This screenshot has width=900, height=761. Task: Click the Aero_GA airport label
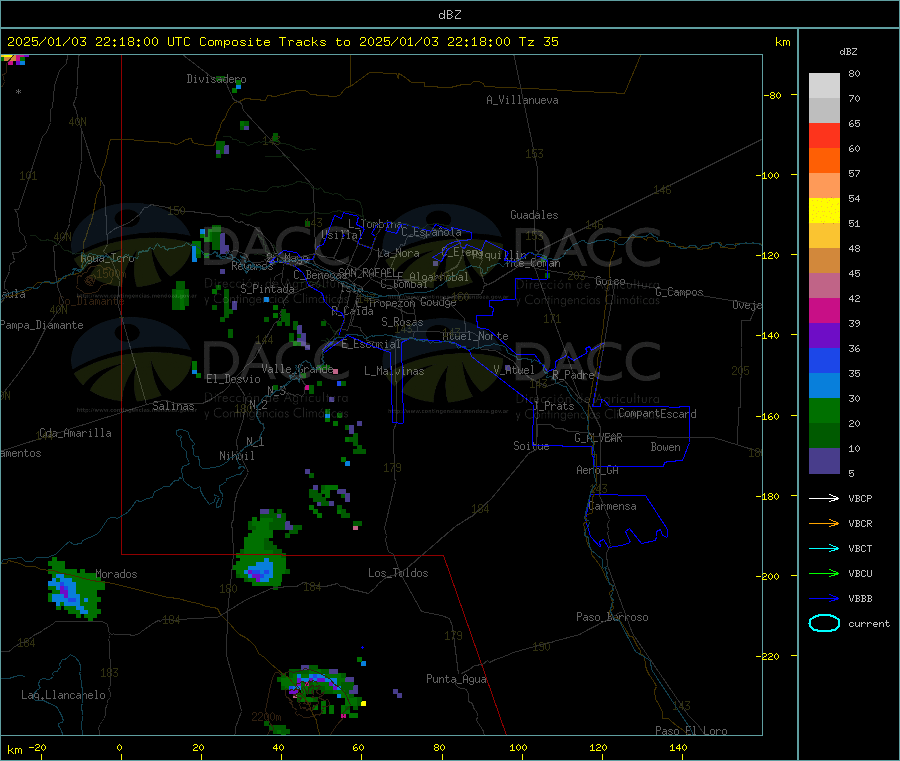pyautogui.click(x=597, y=470)
